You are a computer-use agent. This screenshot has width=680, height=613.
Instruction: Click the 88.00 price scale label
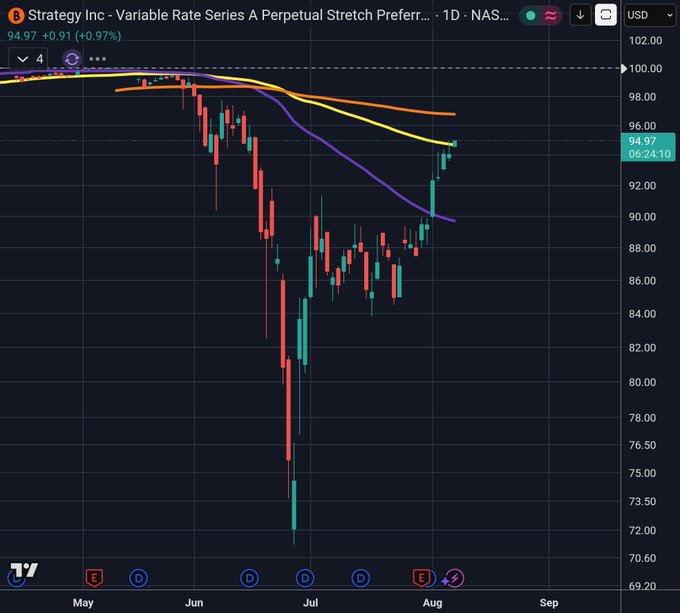coord(642,248)
